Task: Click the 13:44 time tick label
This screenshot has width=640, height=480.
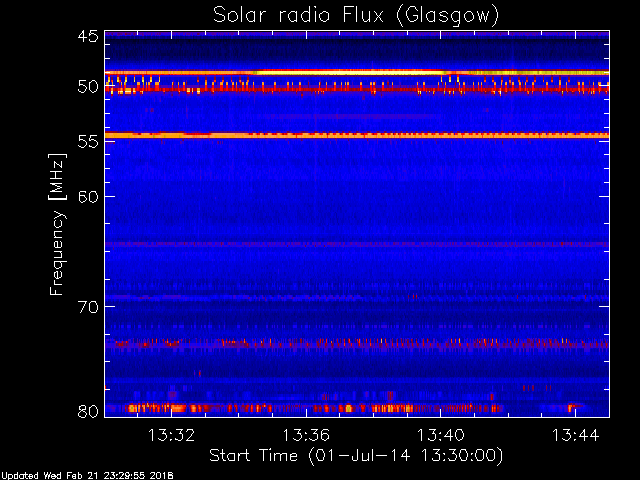Action: [x=576, y=436]
